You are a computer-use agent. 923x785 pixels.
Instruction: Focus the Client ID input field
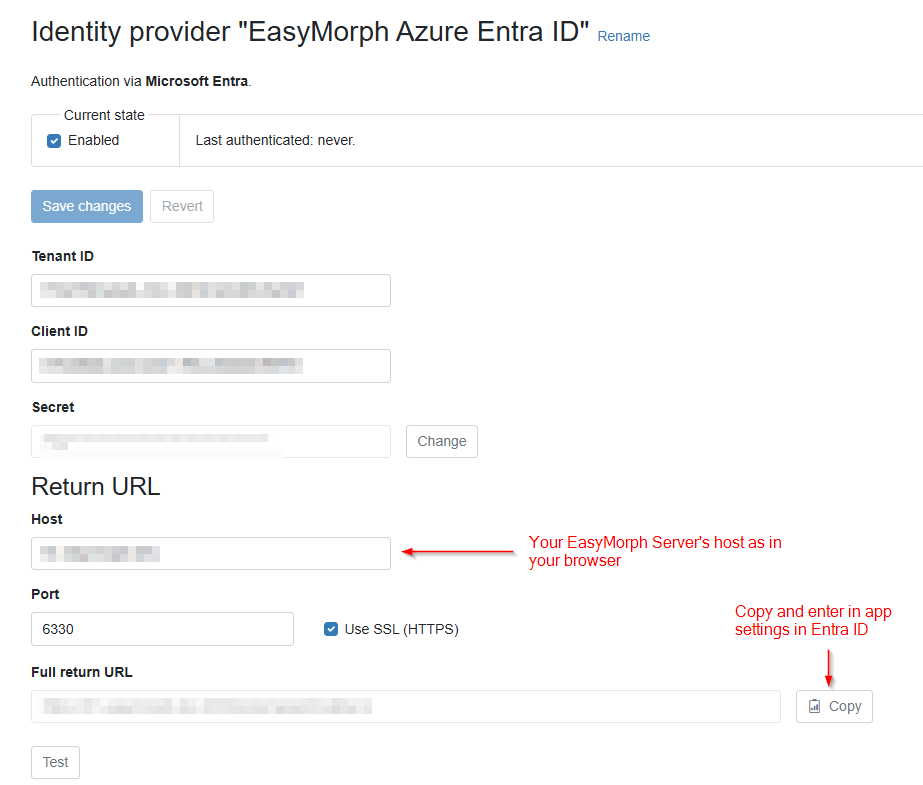coord(211,366)
